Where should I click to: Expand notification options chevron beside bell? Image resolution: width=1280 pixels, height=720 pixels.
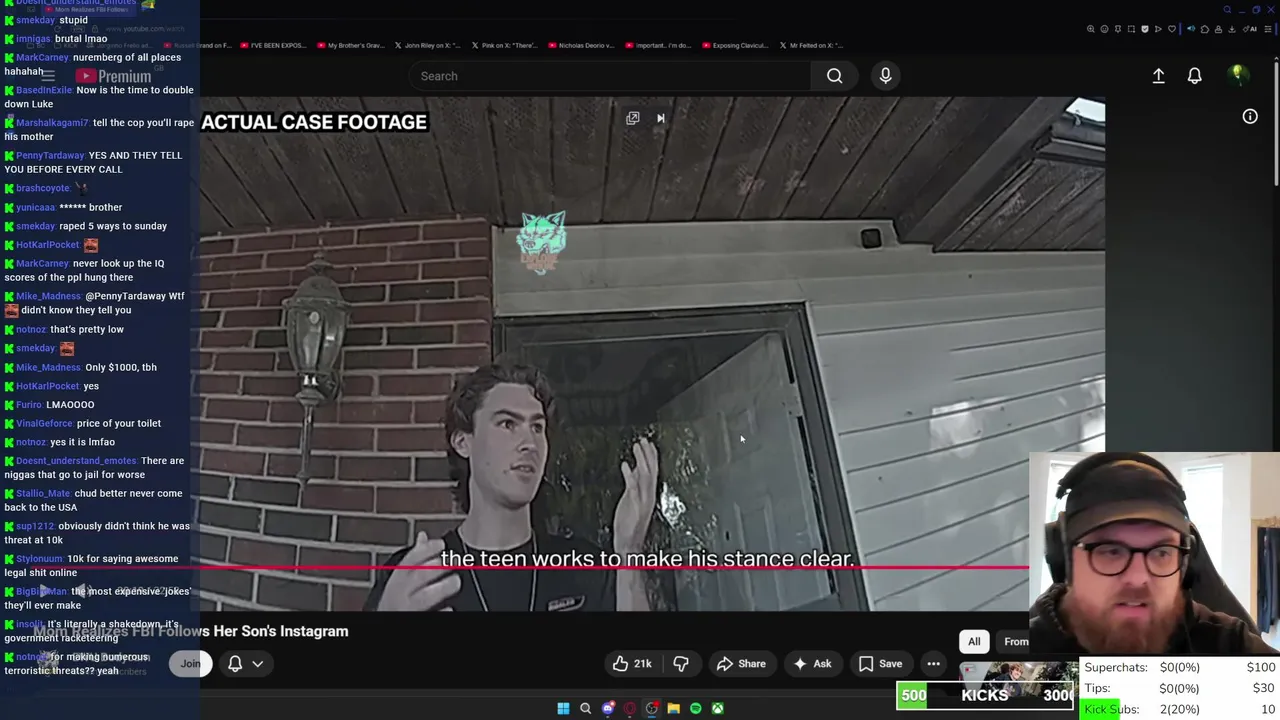[257, 664]
